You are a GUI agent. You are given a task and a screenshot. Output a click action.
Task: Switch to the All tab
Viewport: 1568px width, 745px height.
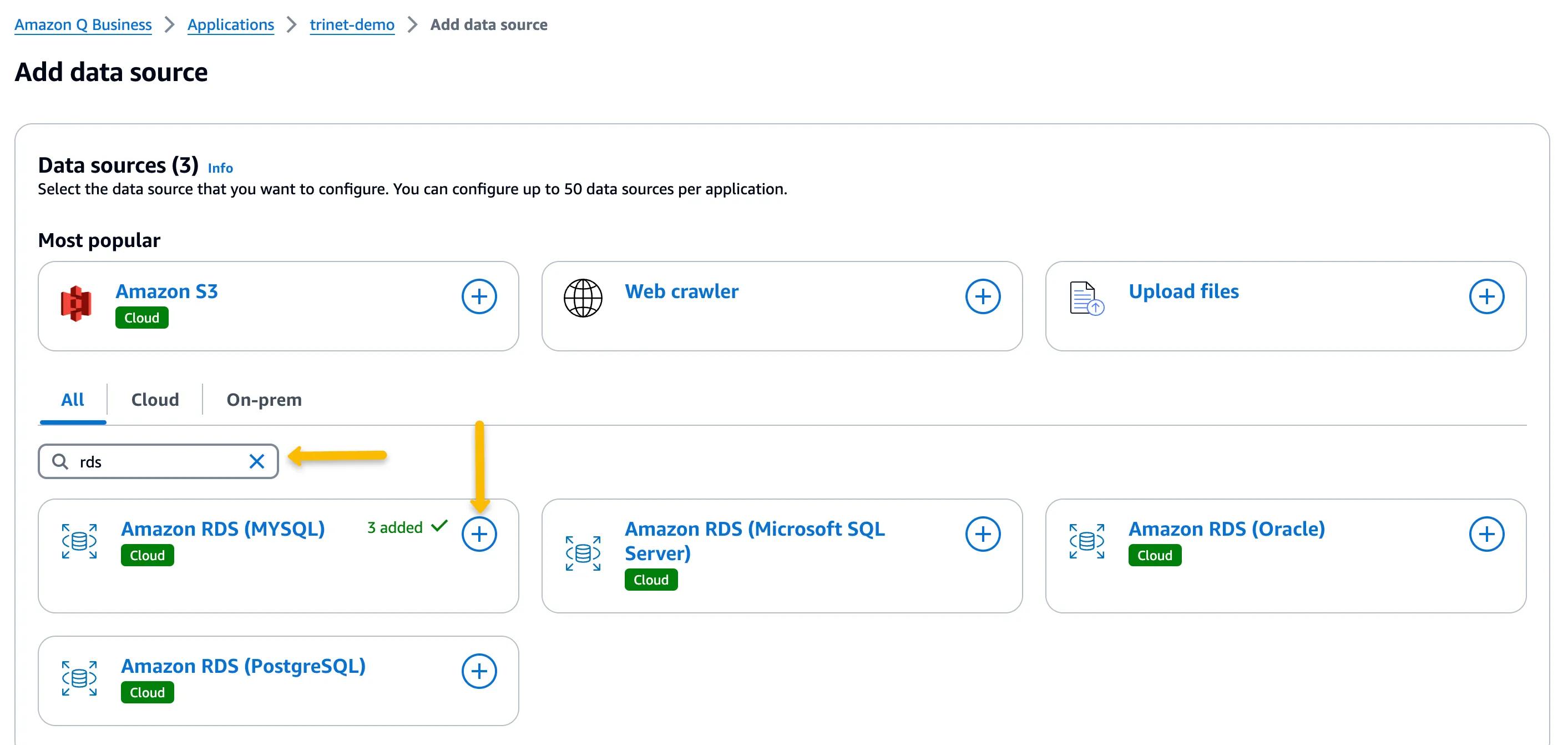[73, 400]
